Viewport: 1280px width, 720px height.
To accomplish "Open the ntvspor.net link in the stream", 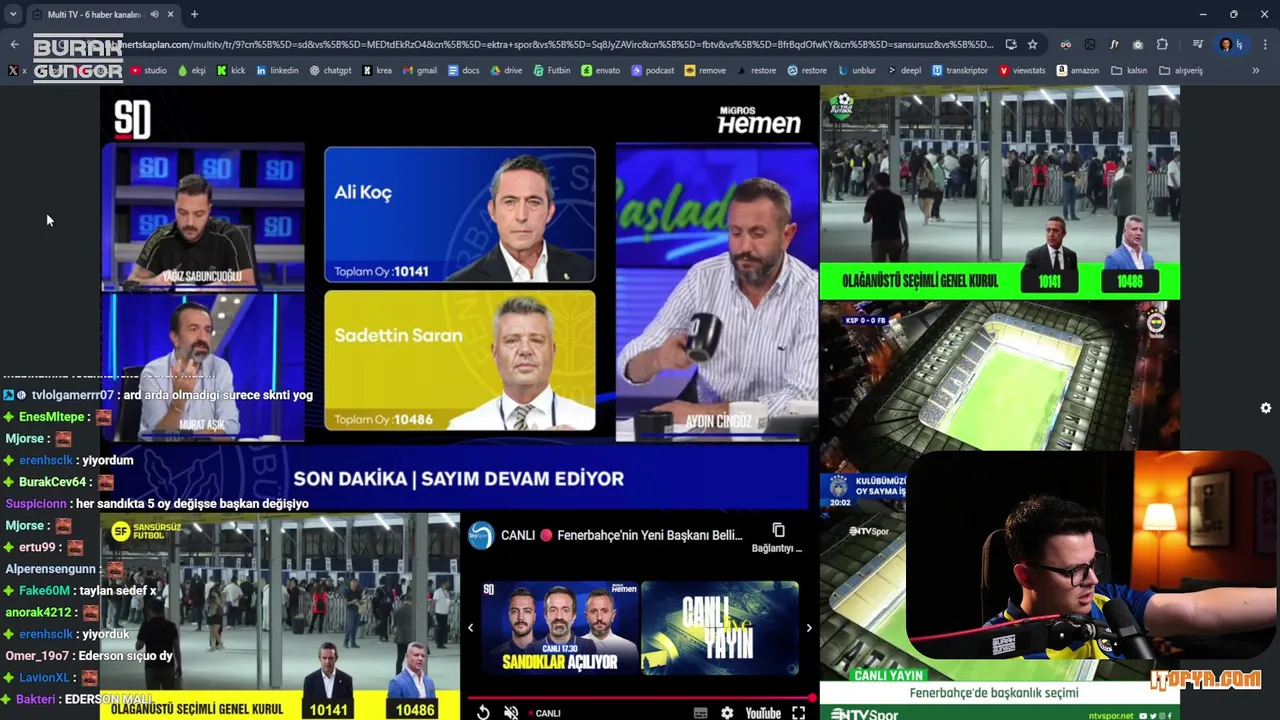I will click(x=1111, y=715).
